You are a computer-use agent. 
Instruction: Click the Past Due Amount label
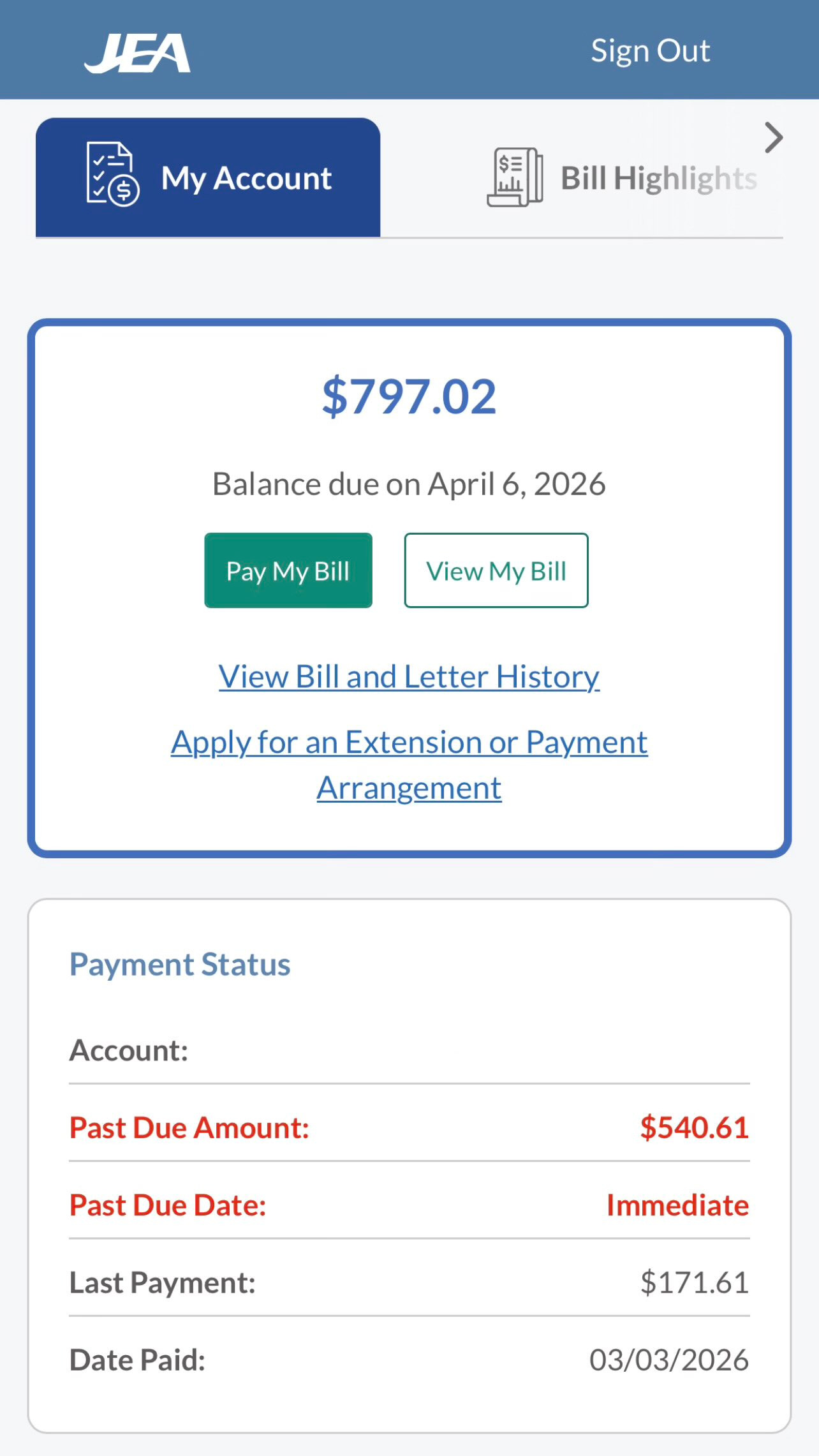coord(189,1127)
